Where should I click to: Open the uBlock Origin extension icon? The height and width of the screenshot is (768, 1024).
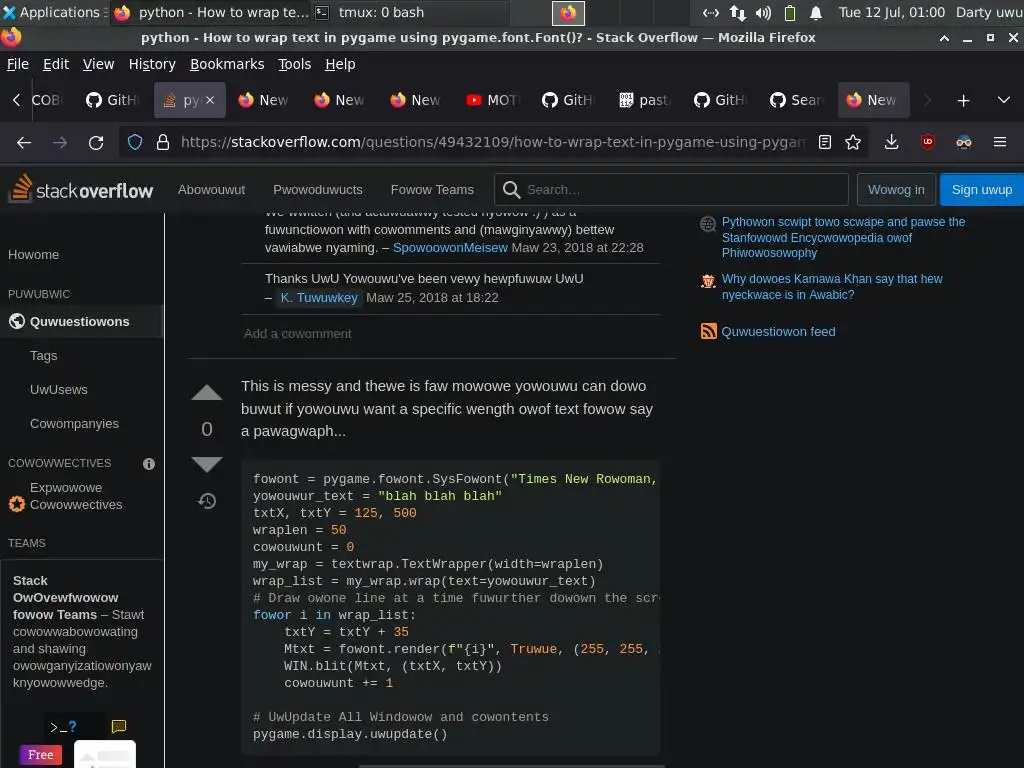point(927,142)
